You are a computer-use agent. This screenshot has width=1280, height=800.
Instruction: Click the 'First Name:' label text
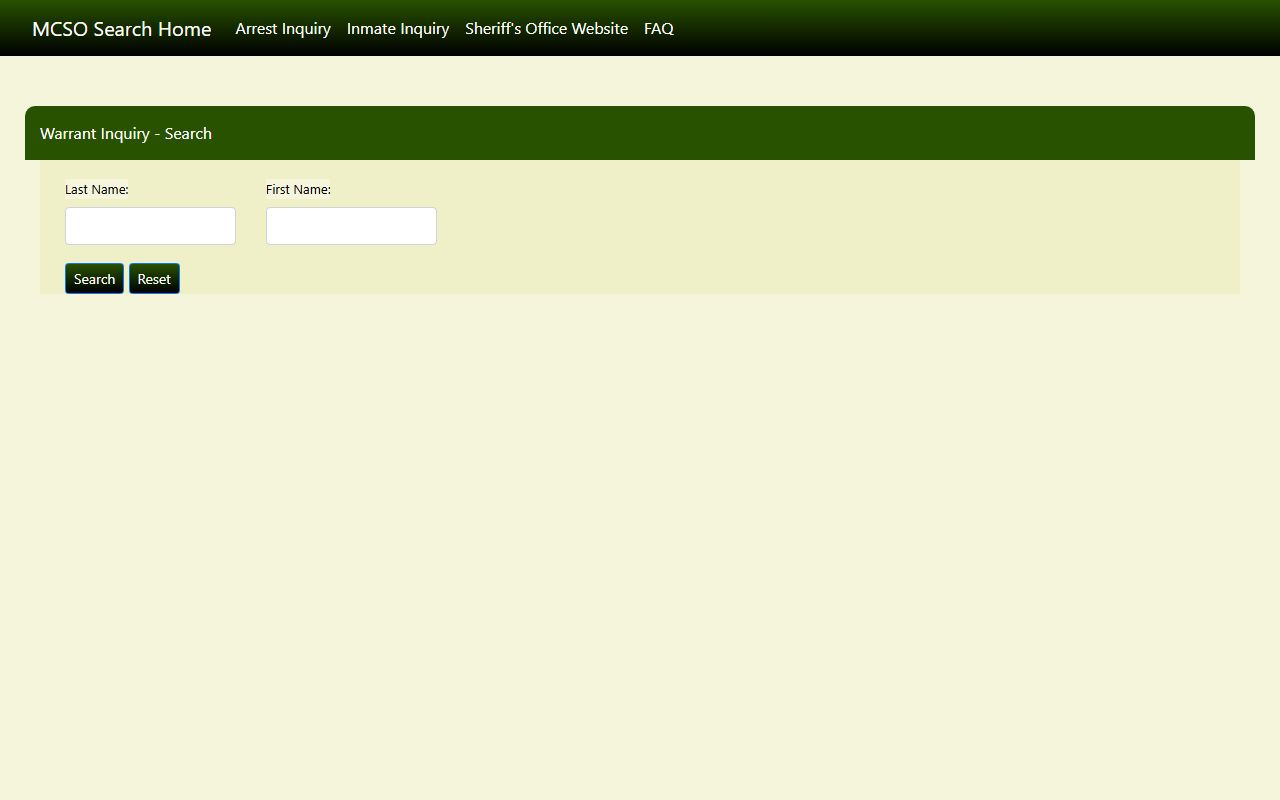pyautogui.click(x=298, y=189)
